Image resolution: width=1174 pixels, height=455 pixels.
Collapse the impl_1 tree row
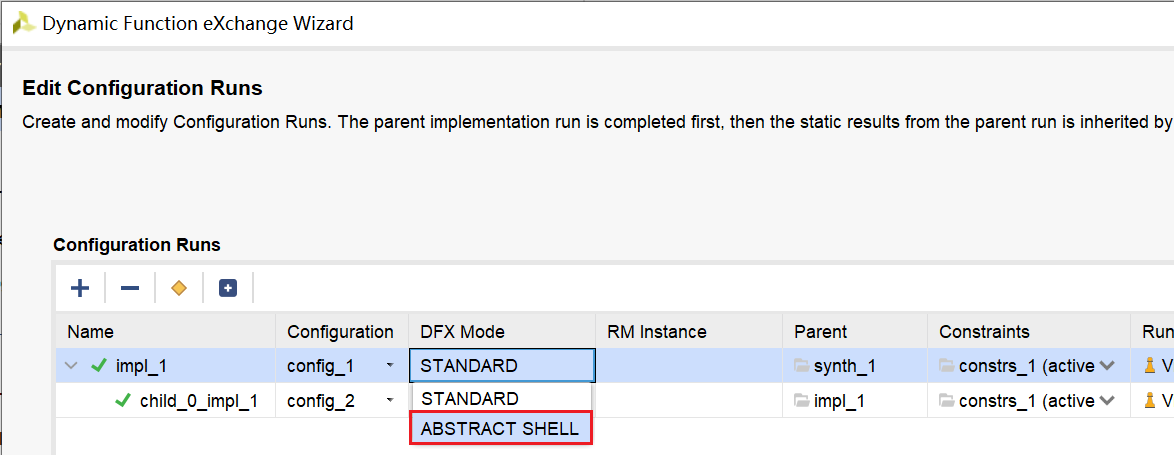click(71, 366)
